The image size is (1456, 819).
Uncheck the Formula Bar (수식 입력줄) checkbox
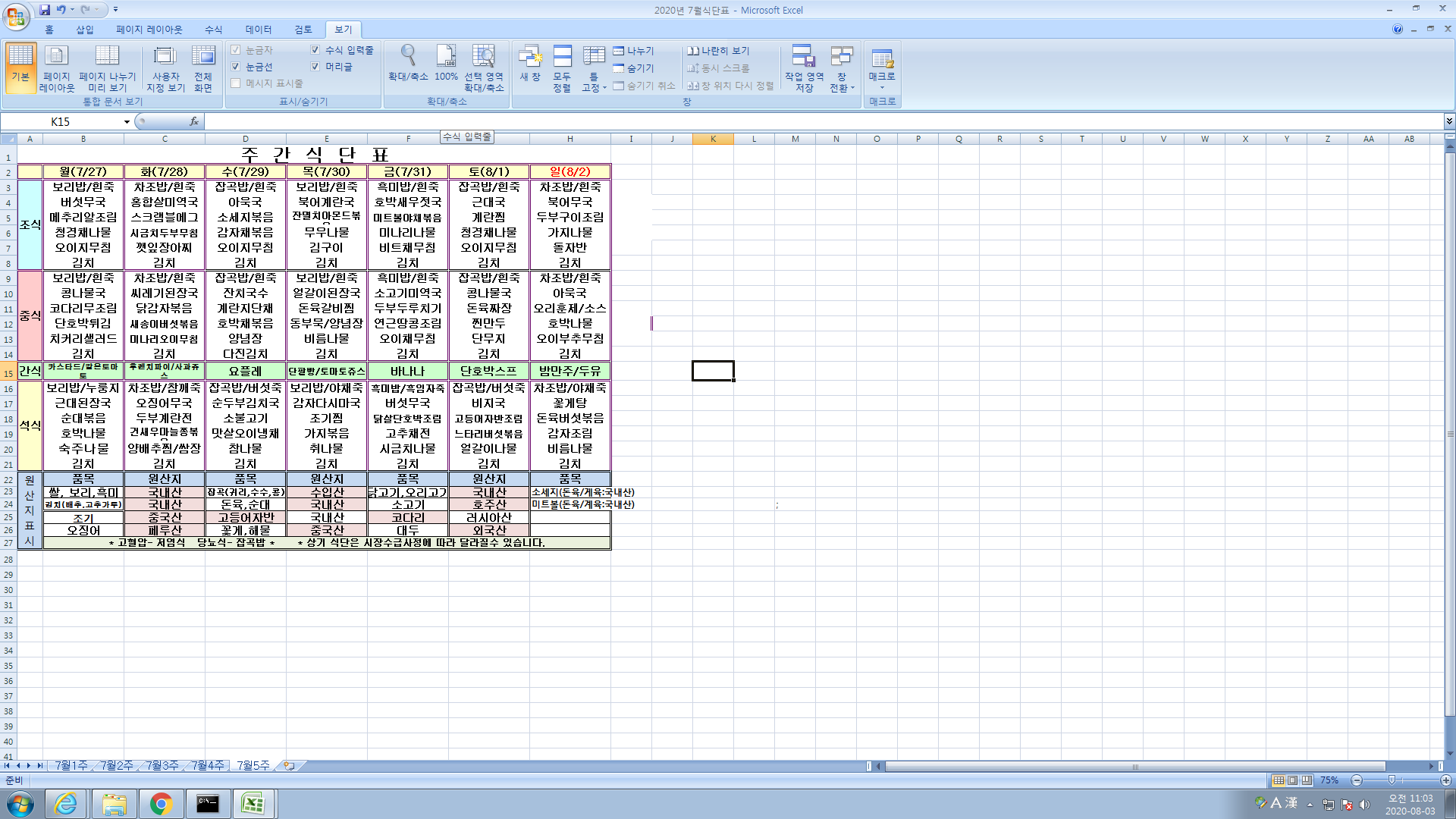(x=315, y=50)
